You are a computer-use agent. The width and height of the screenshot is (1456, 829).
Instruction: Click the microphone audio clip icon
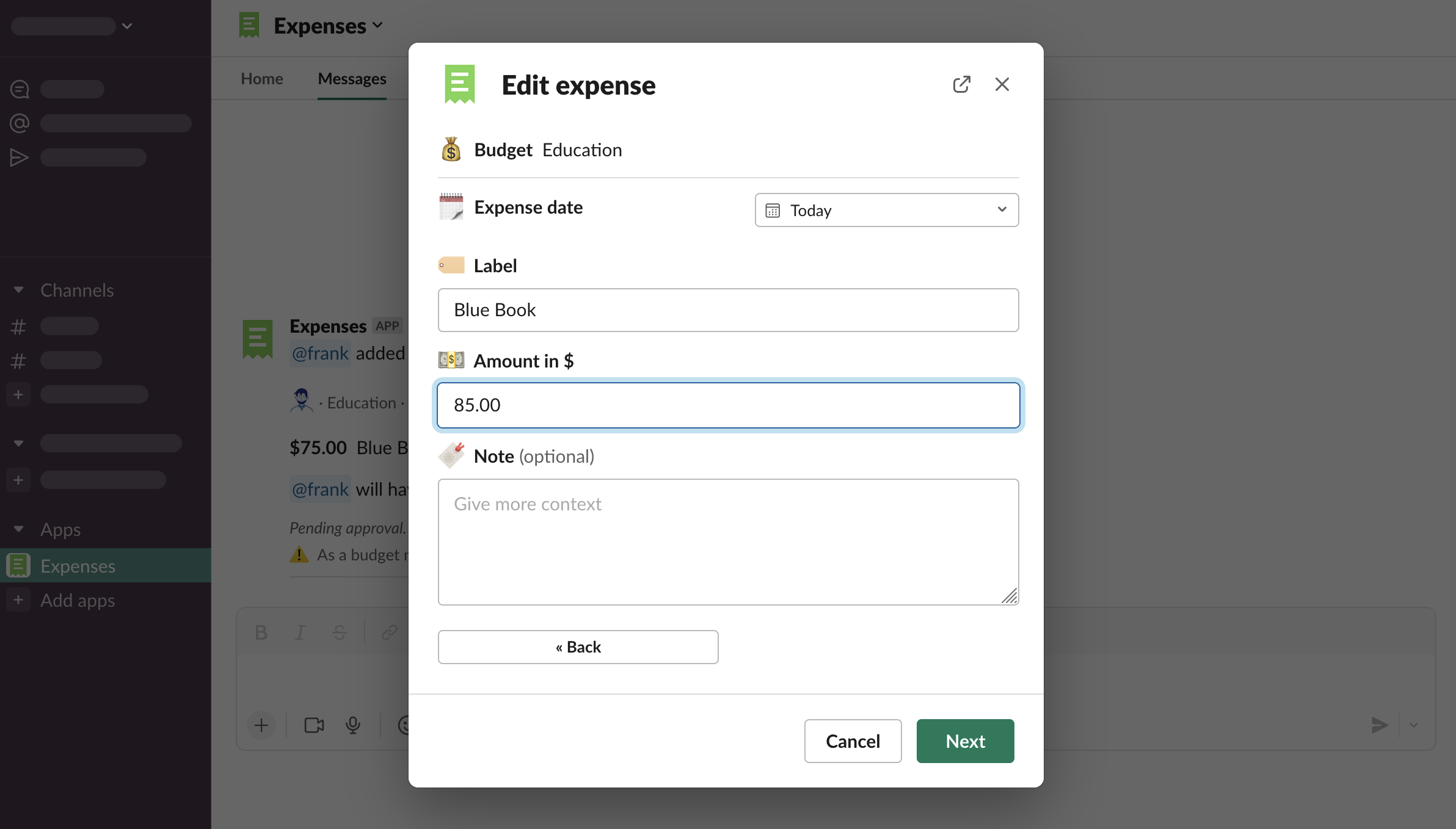point(352,725)
